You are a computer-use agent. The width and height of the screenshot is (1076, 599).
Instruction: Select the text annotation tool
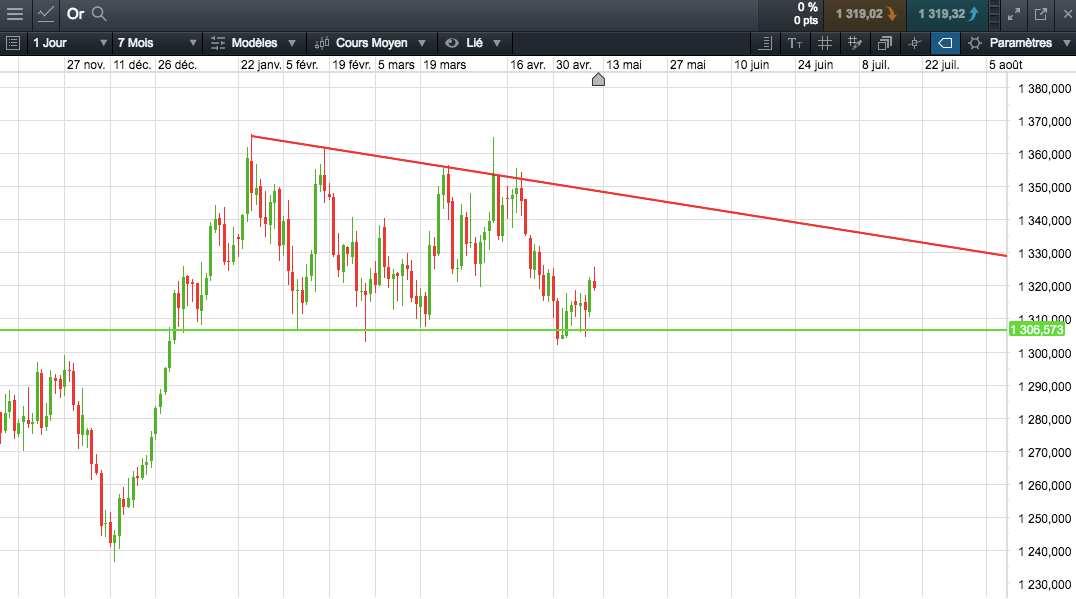(795, 43)
